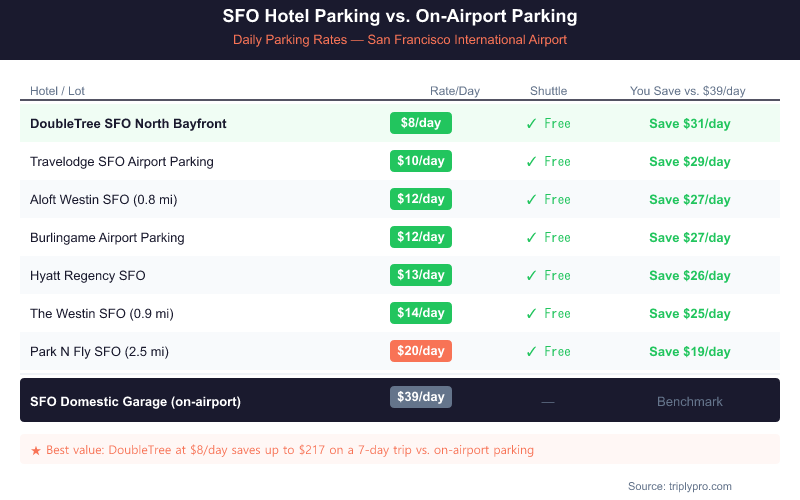Click the triplypro.com source text
Screen dimensions: 800x500
point(679,485)
